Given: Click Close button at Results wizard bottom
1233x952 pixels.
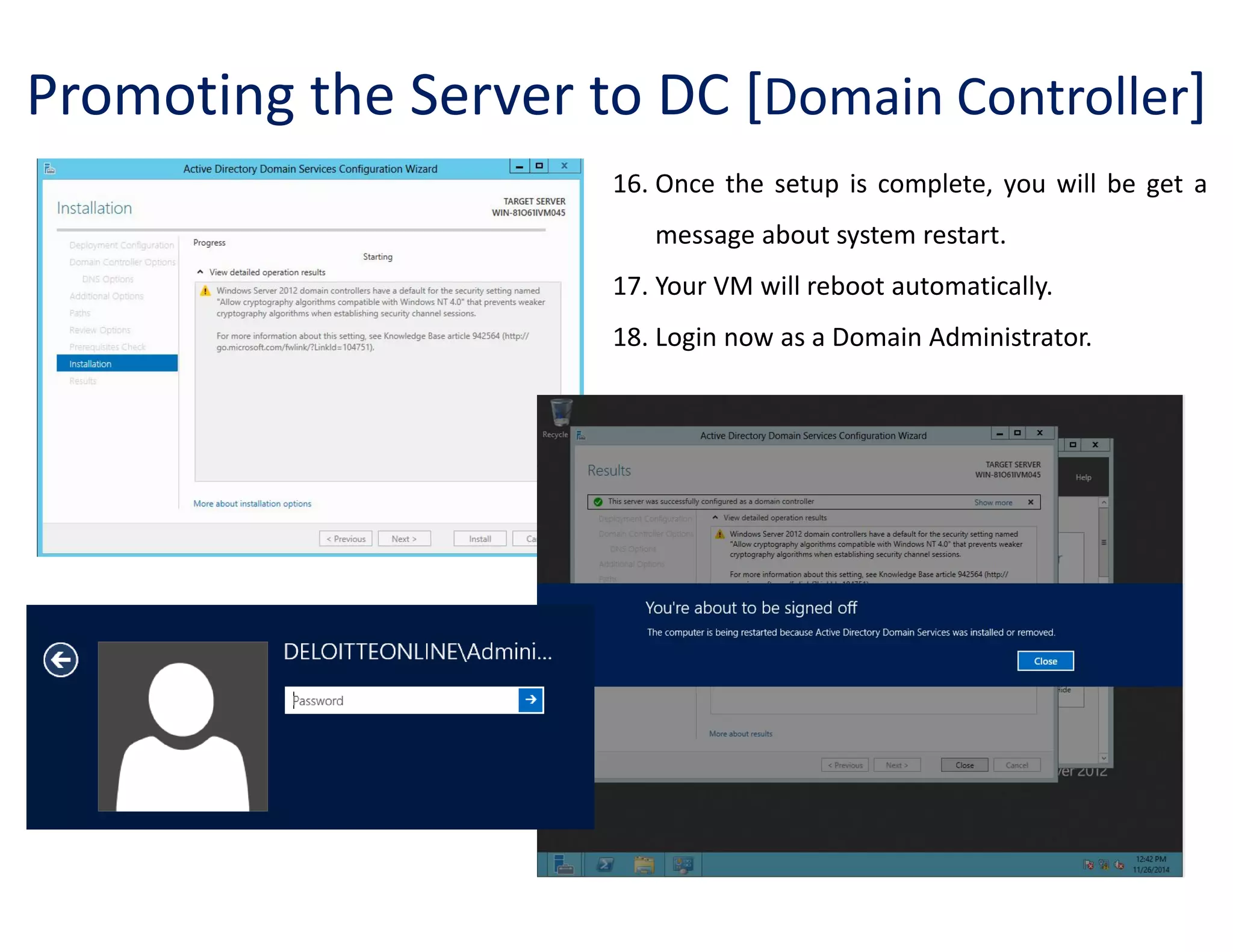Looking at the screenshot, I should click(x=964, y=765).
